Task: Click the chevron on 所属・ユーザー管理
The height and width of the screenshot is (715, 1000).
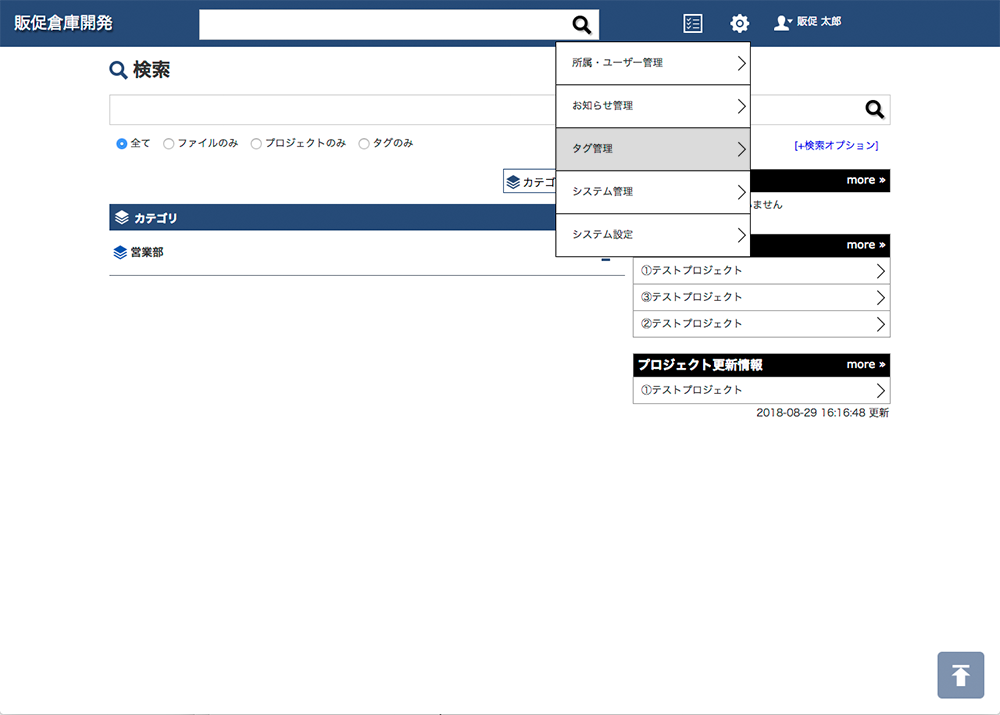Action: click(x=741, y=63)
